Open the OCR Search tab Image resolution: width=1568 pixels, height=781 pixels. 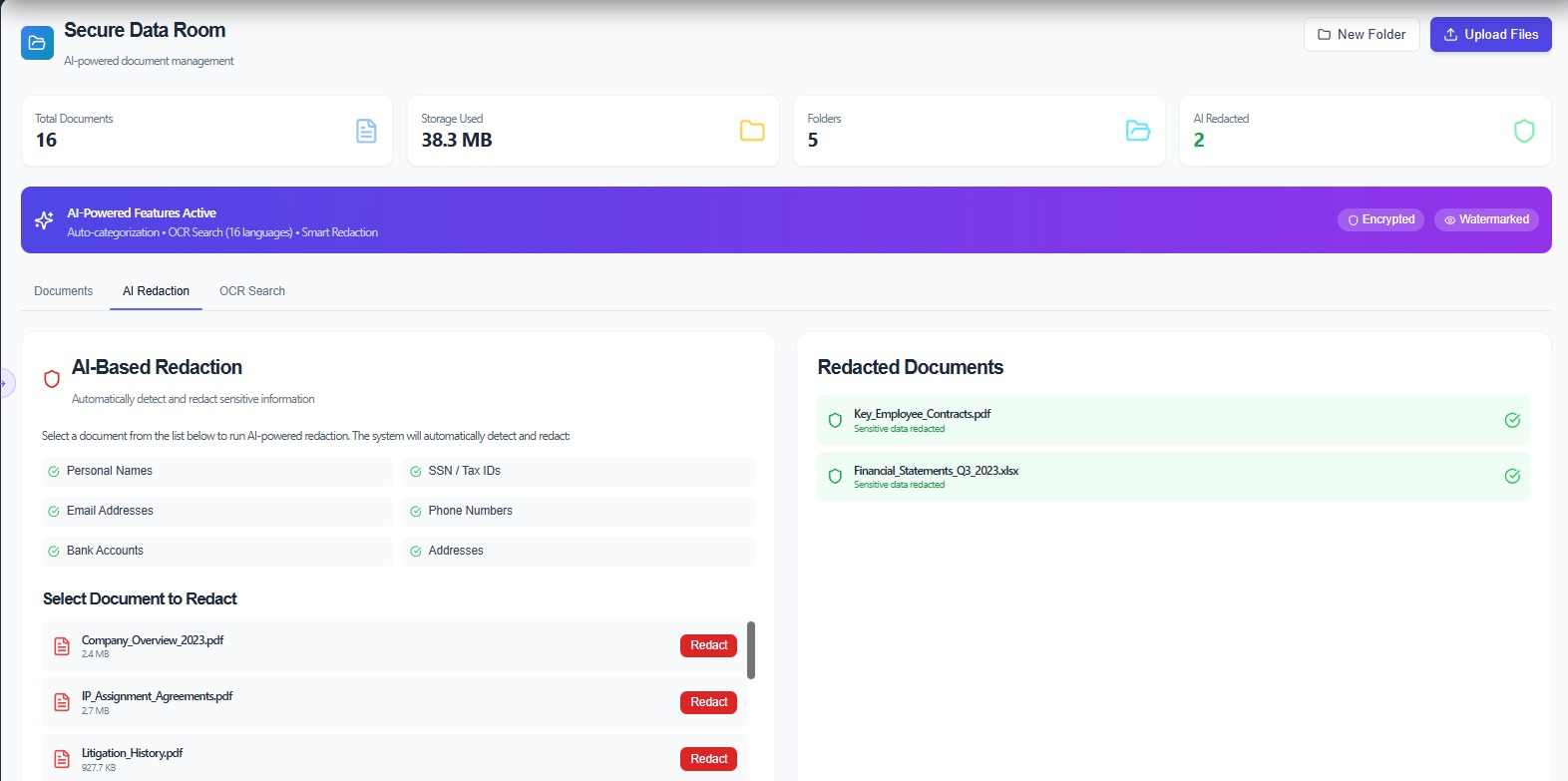point(252,291)
